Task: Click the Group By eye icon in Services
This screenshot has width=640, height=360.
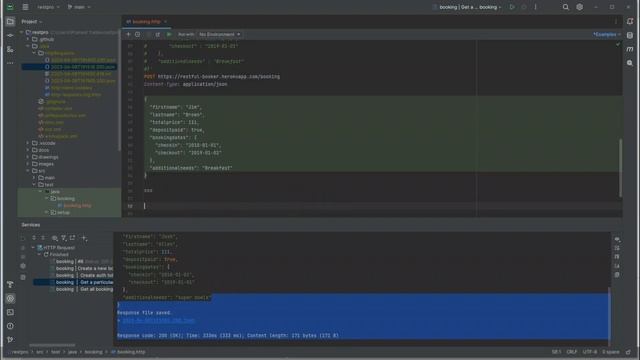Action: tap(54, 238)
